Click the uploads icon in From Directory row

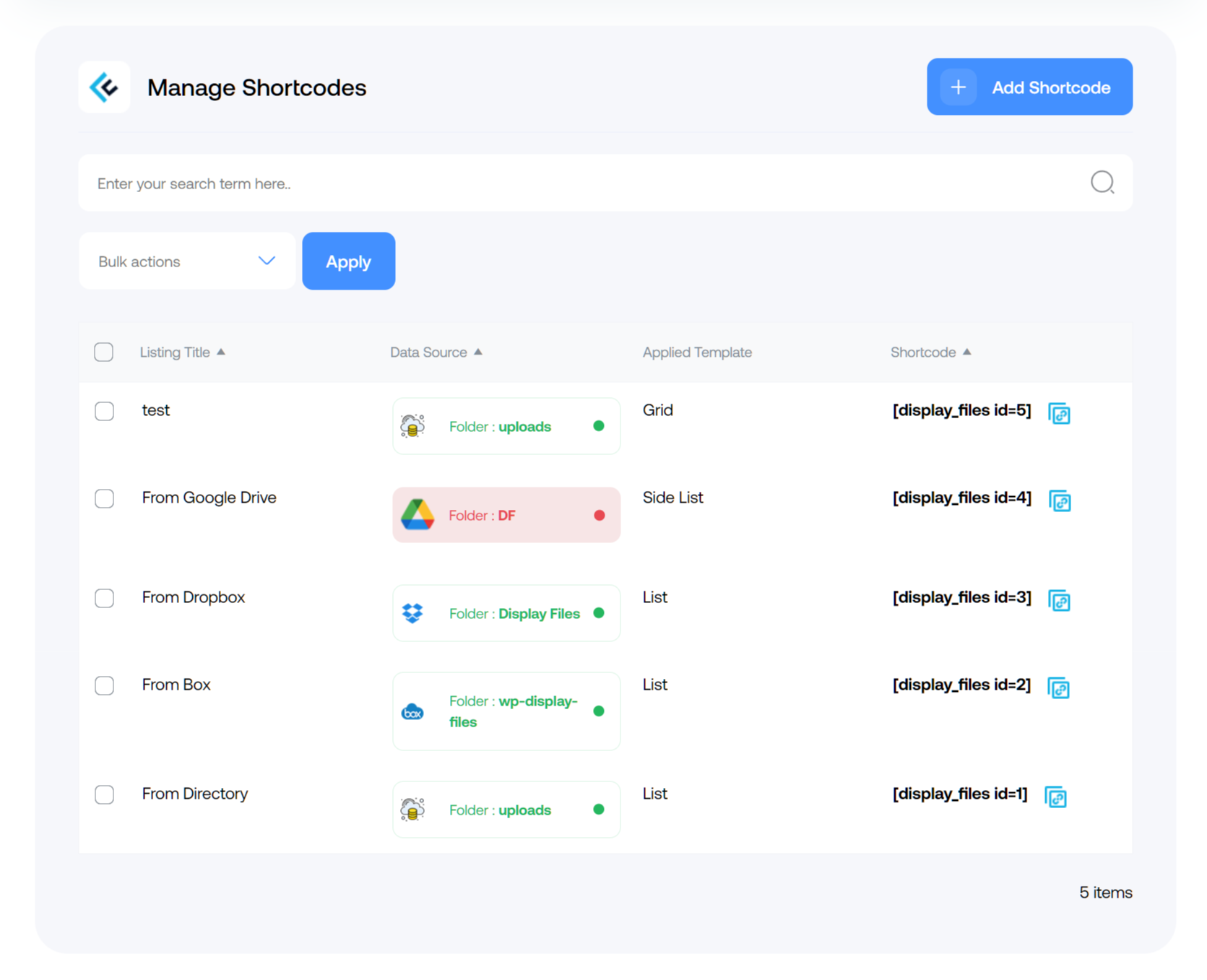coord(412,810)
